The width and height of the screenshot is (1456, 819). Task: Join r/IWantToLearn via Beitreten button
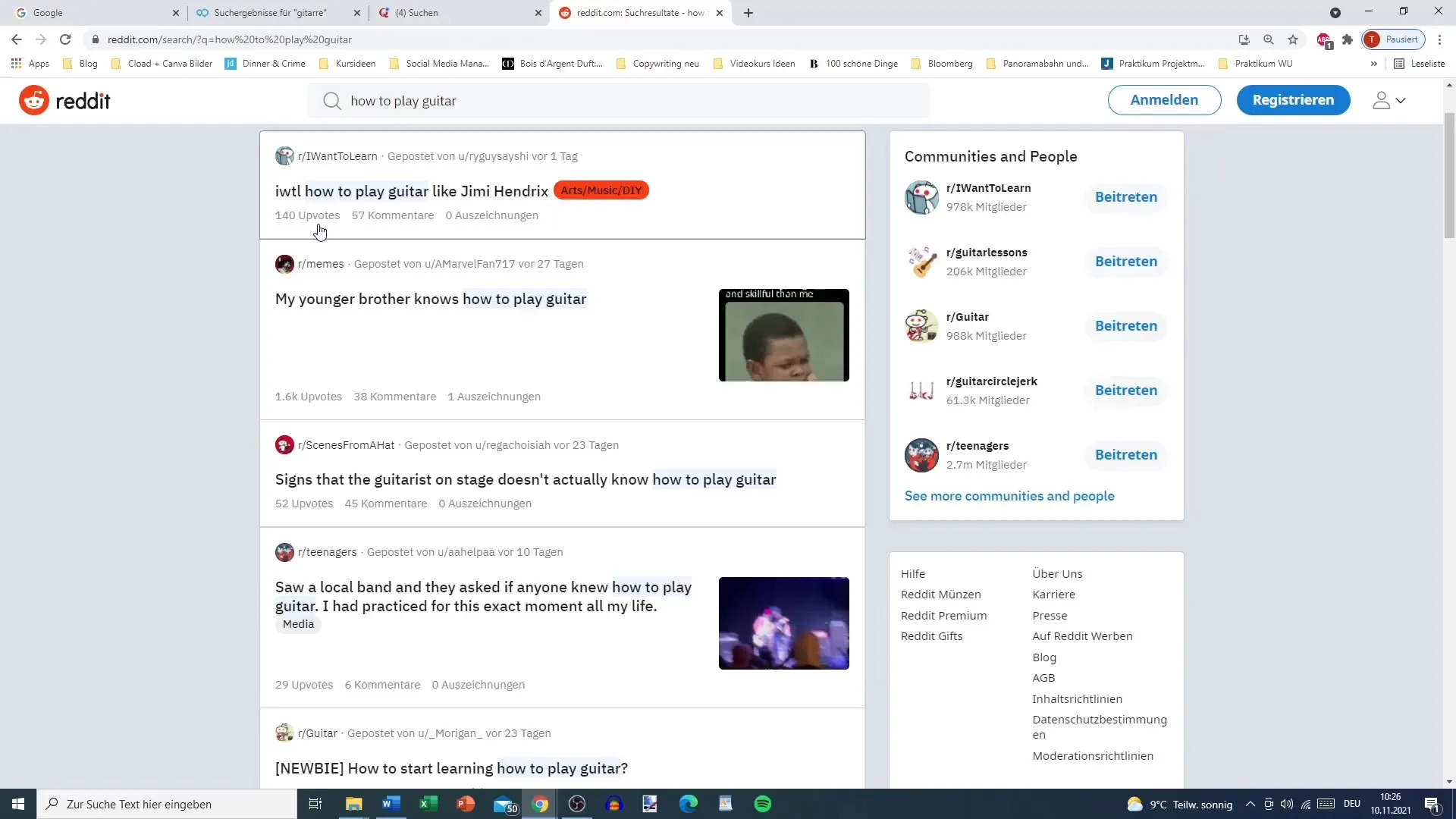(x=1125, y=197)
